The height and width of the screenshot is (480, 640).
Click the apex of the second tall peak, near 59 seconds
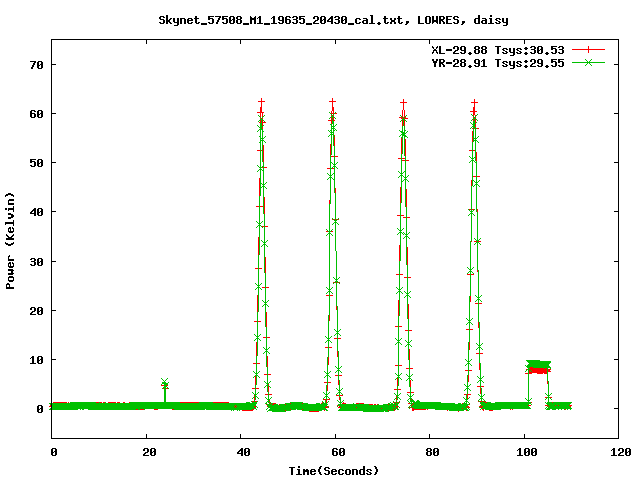point(333,102)
